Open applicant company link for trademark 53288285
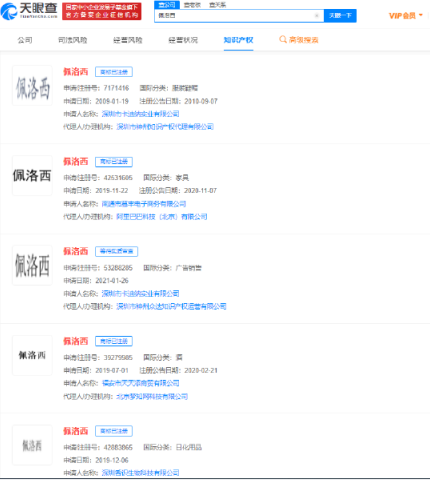Screen dimensions: 430x480 click(x=140, y=294)
